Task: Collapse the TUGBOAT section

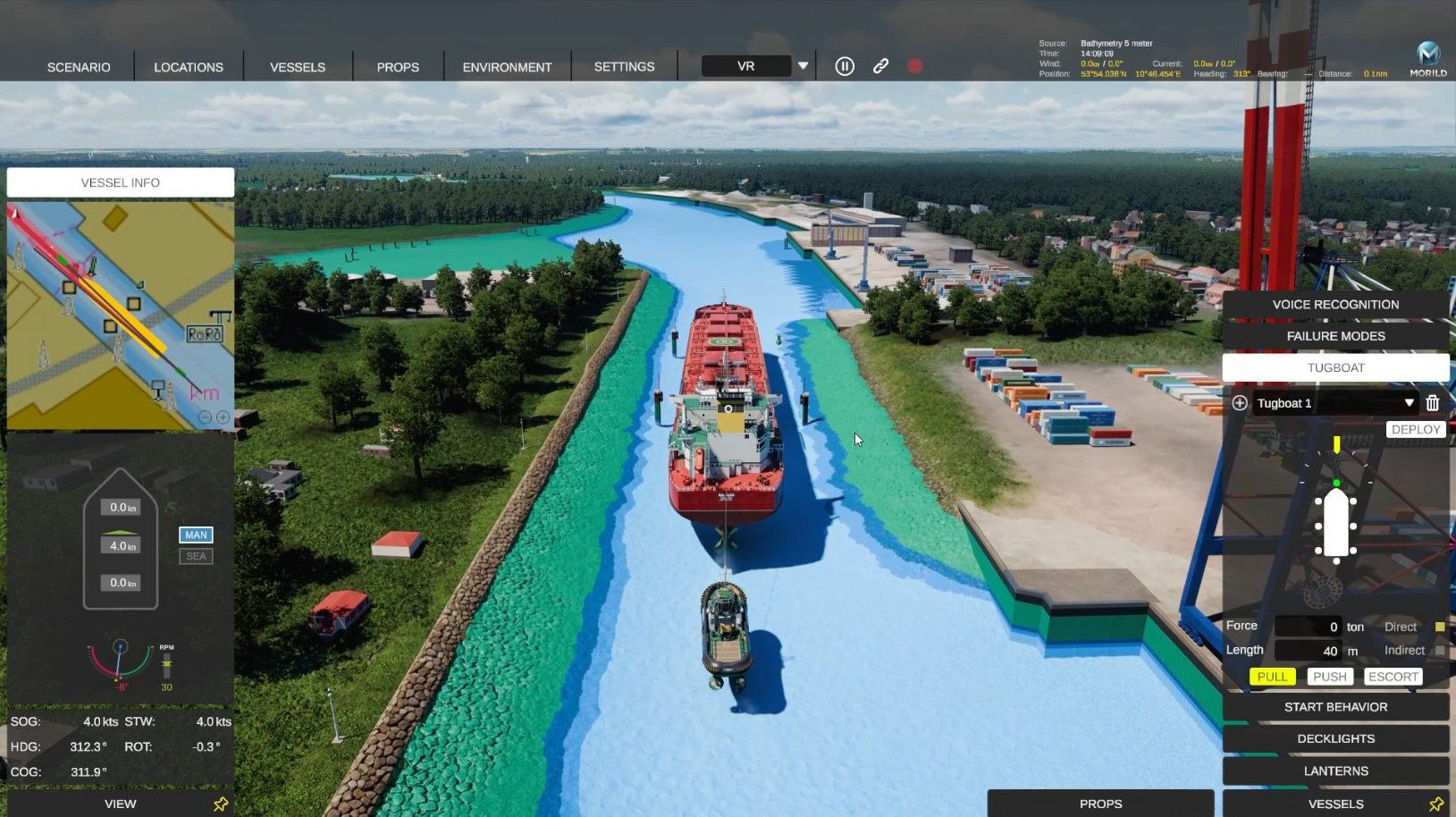Action: pyautogui.click(x=1335, y=367)
